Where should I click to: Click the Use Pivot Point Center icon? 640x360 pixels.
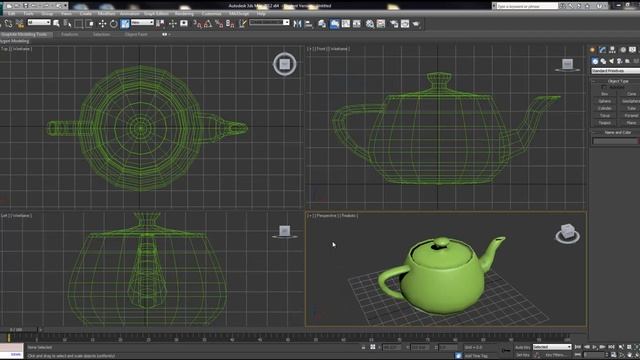(x=160, y=24)
